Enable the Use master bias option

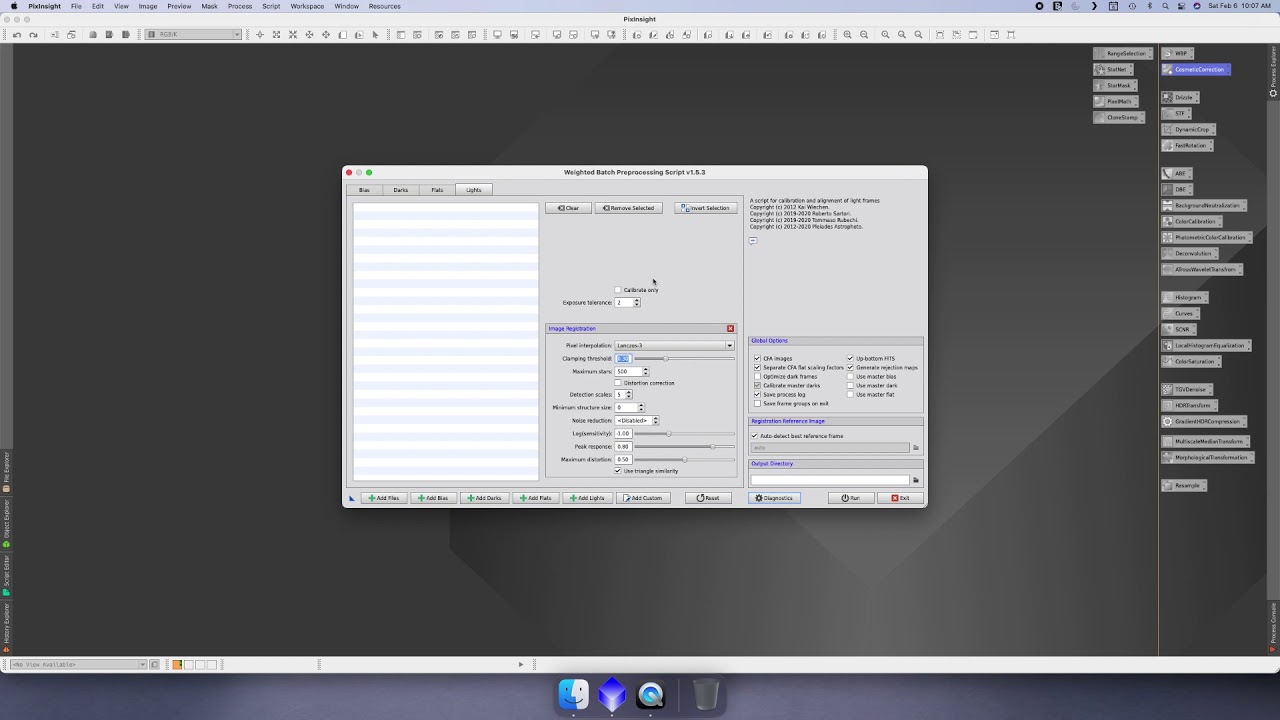point(850,376)
